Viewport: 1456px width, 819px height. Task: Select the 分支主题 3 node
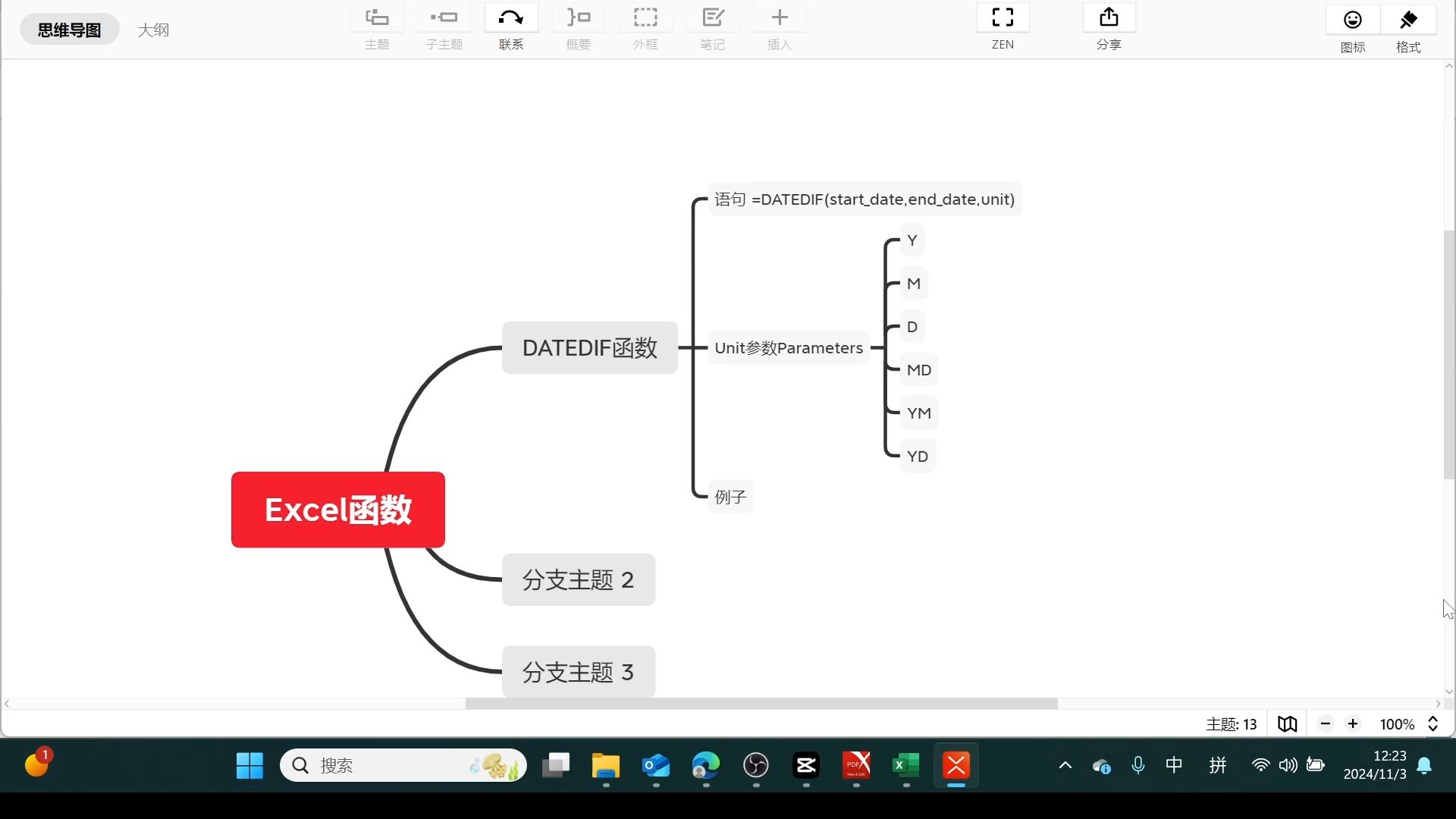click(x=579, y=672)
